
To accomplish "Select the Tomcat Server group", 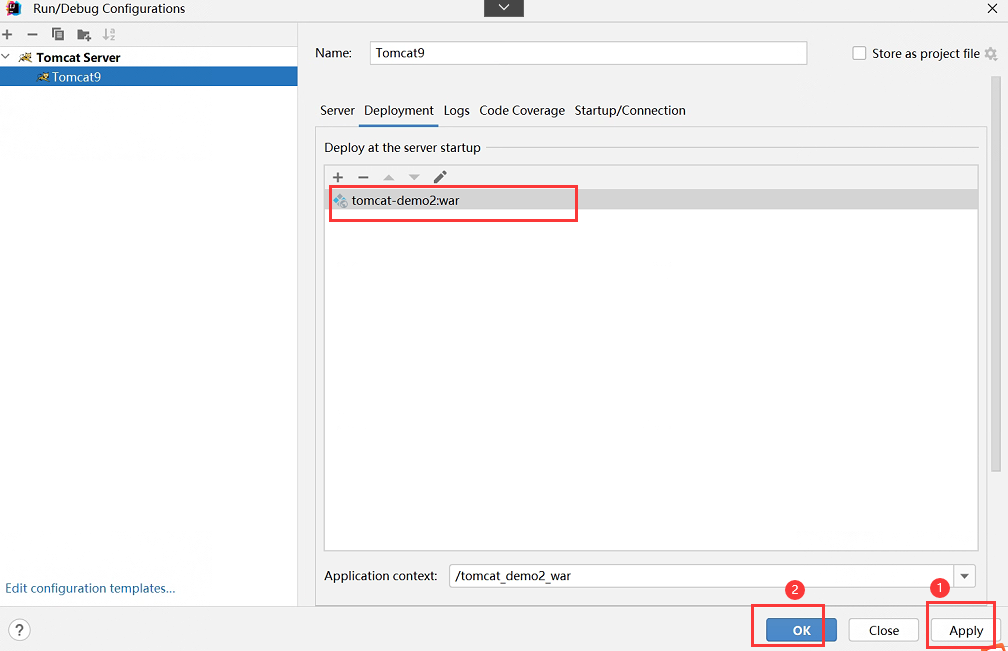I will point(78,57).
